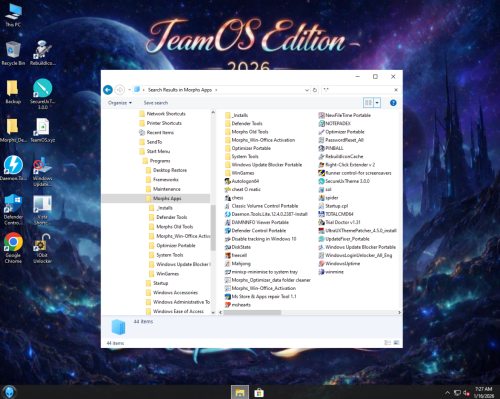Viewport: 500px width, 399px height.
Task: Select the _Installs folder in results
Action: [237, 115]
